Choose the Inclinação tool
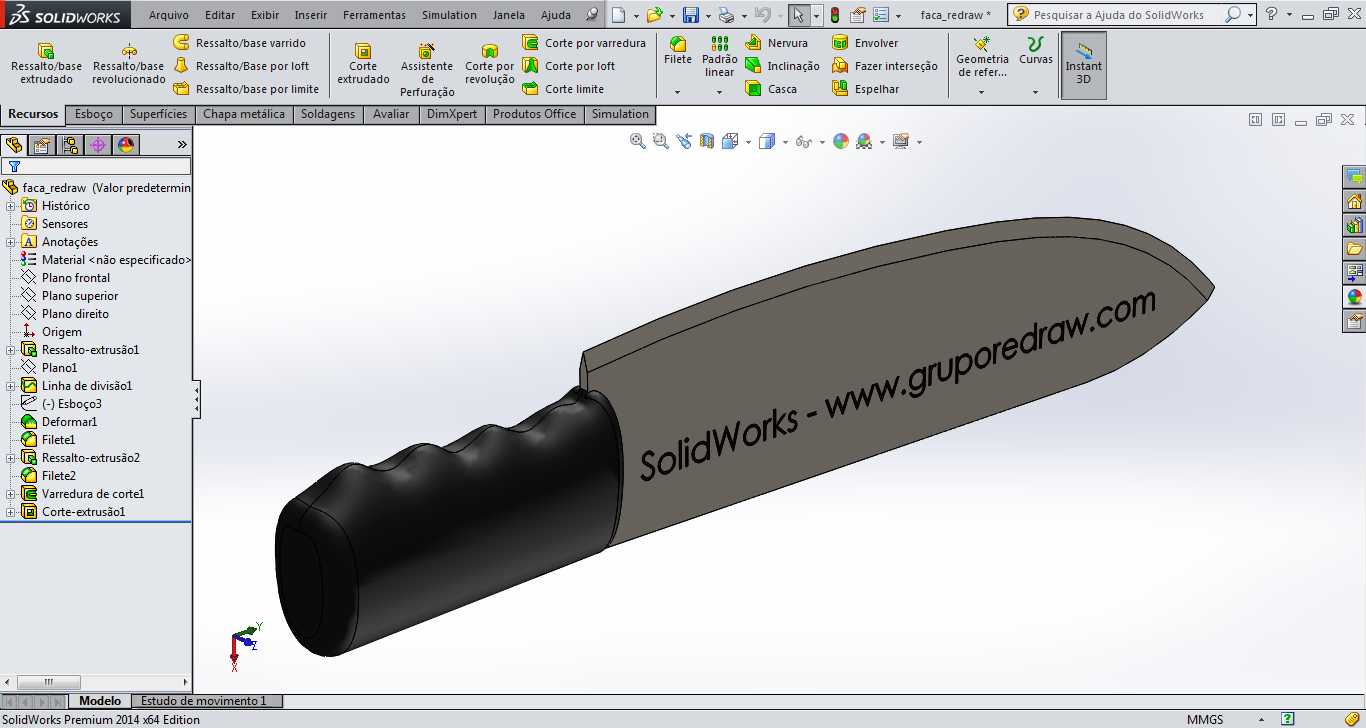The height and width of the screenshot is (728, 1366). (x=782, y=66)
